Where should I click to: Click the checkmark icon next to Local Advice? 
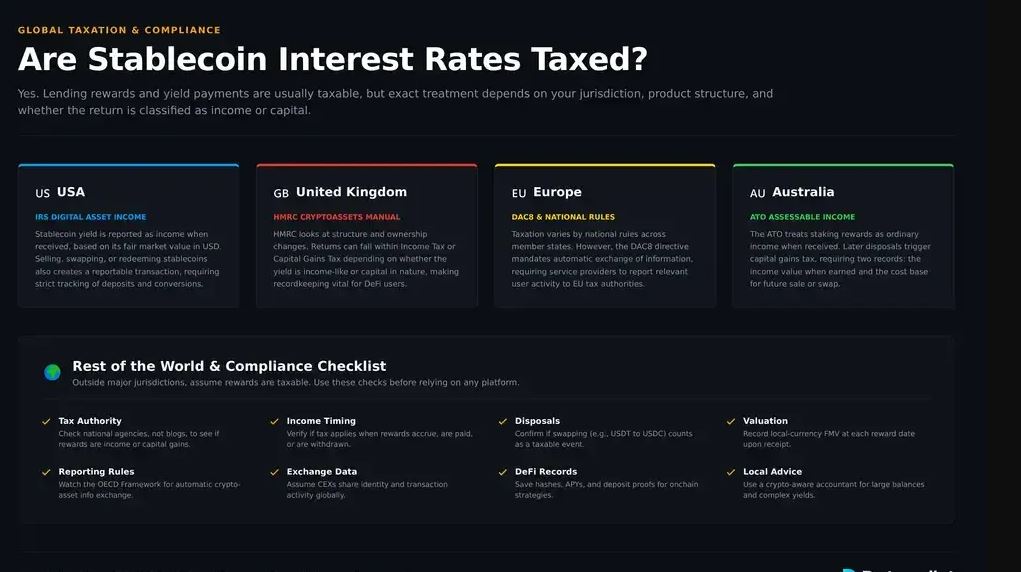(x=731, y=472)
